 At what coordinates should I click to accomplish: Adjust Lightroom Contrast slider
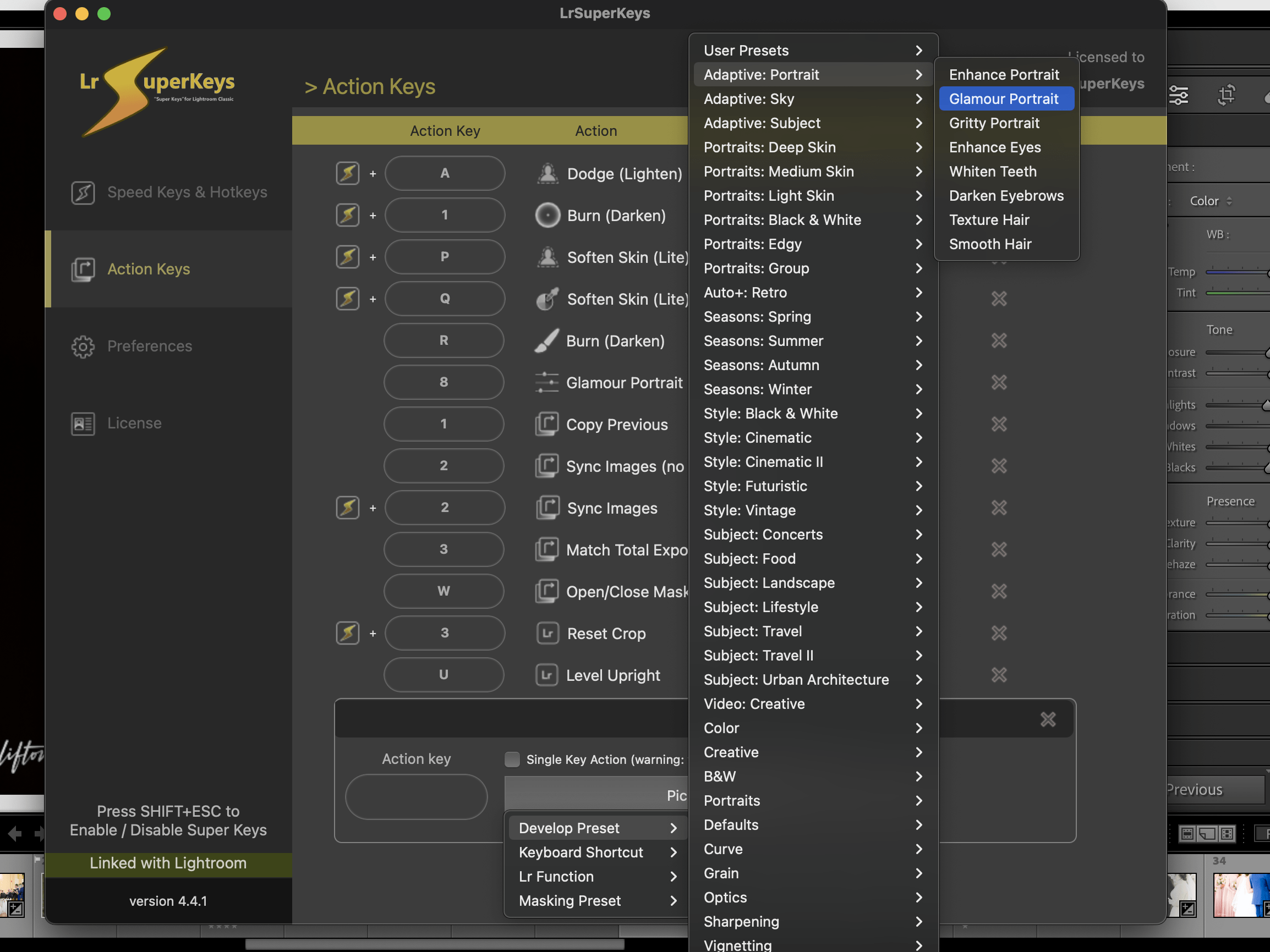point(1238,373)
